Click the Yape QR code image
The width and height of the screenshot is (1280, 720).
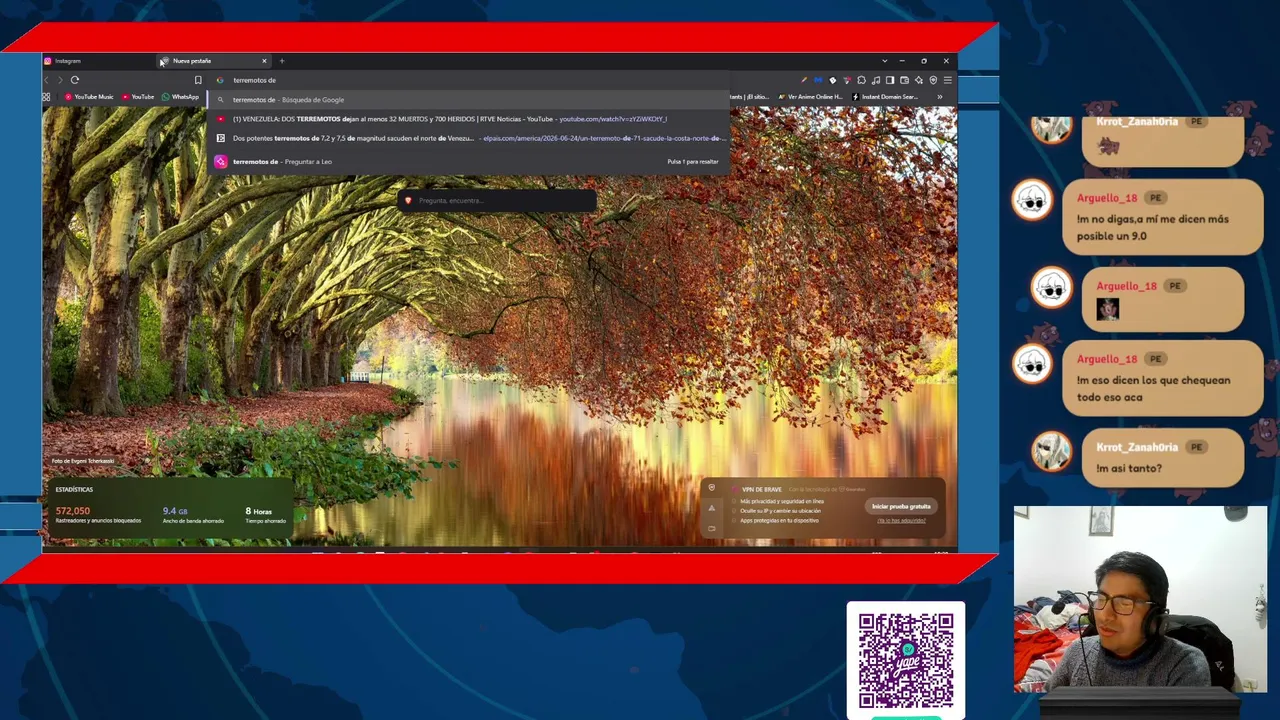tap(906, 660)
